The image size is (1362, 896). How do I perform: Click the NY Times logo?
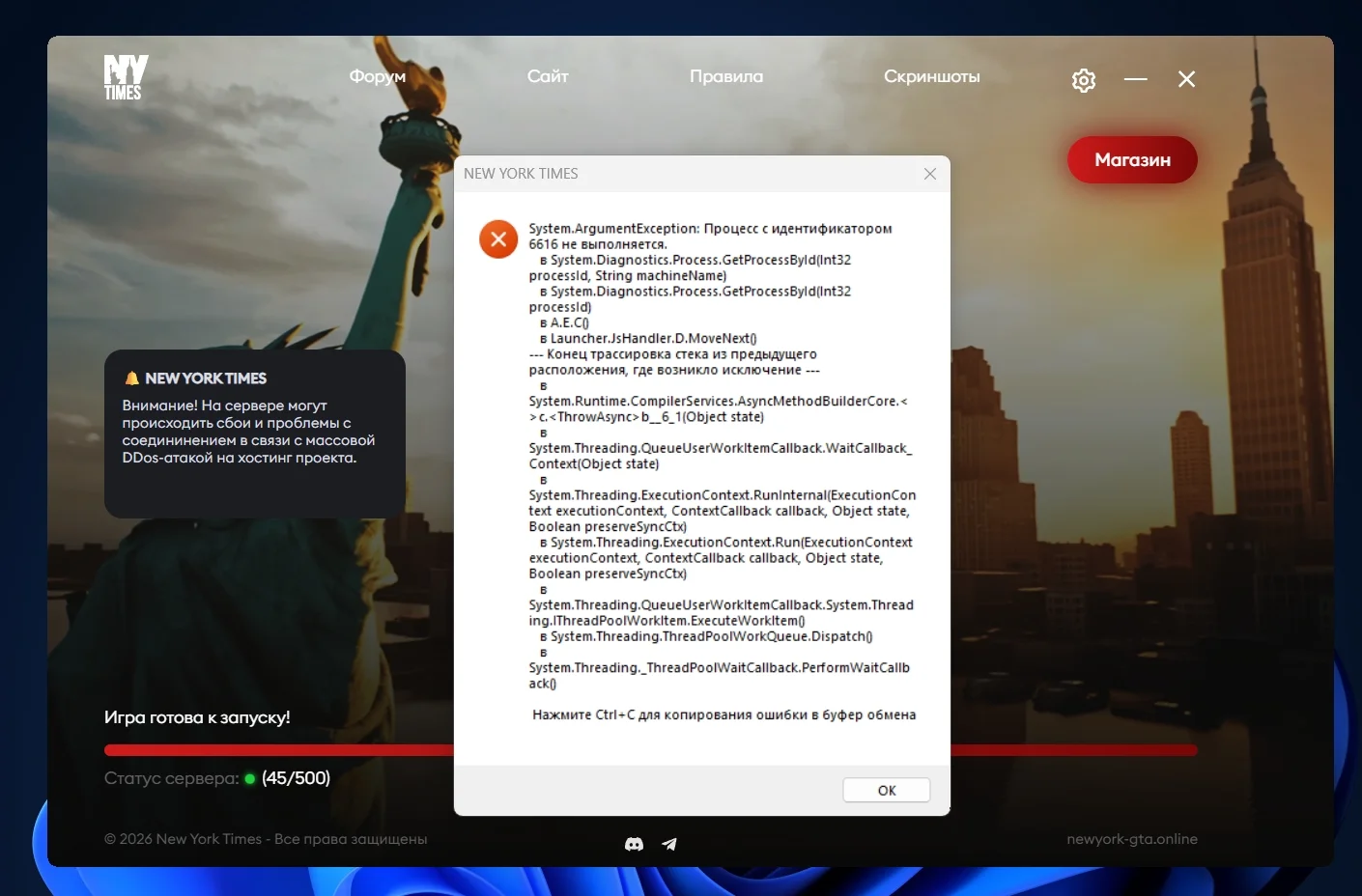click(x=125, y=77)
